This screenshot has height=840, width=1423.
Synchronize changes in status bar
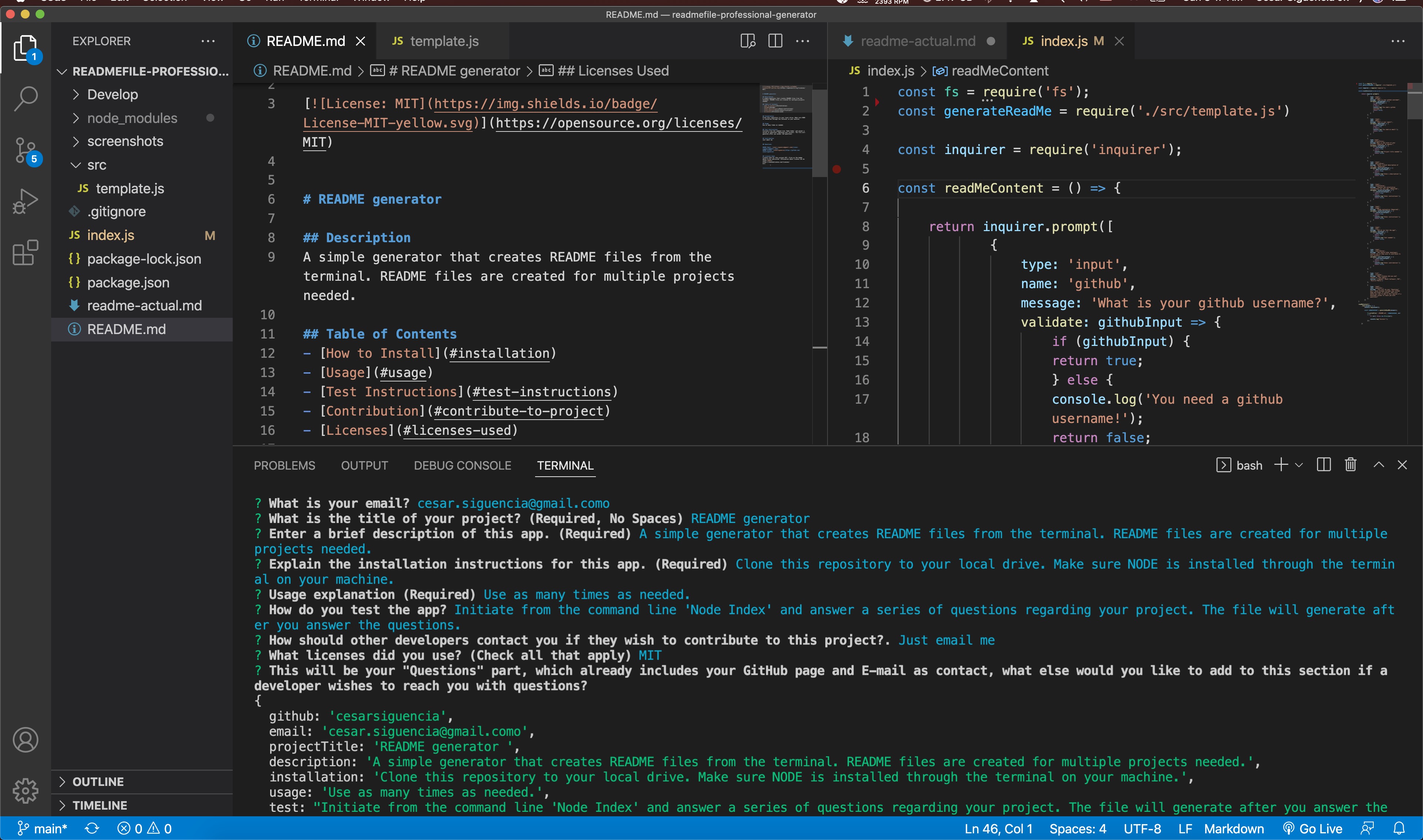[x=92, y=829]
